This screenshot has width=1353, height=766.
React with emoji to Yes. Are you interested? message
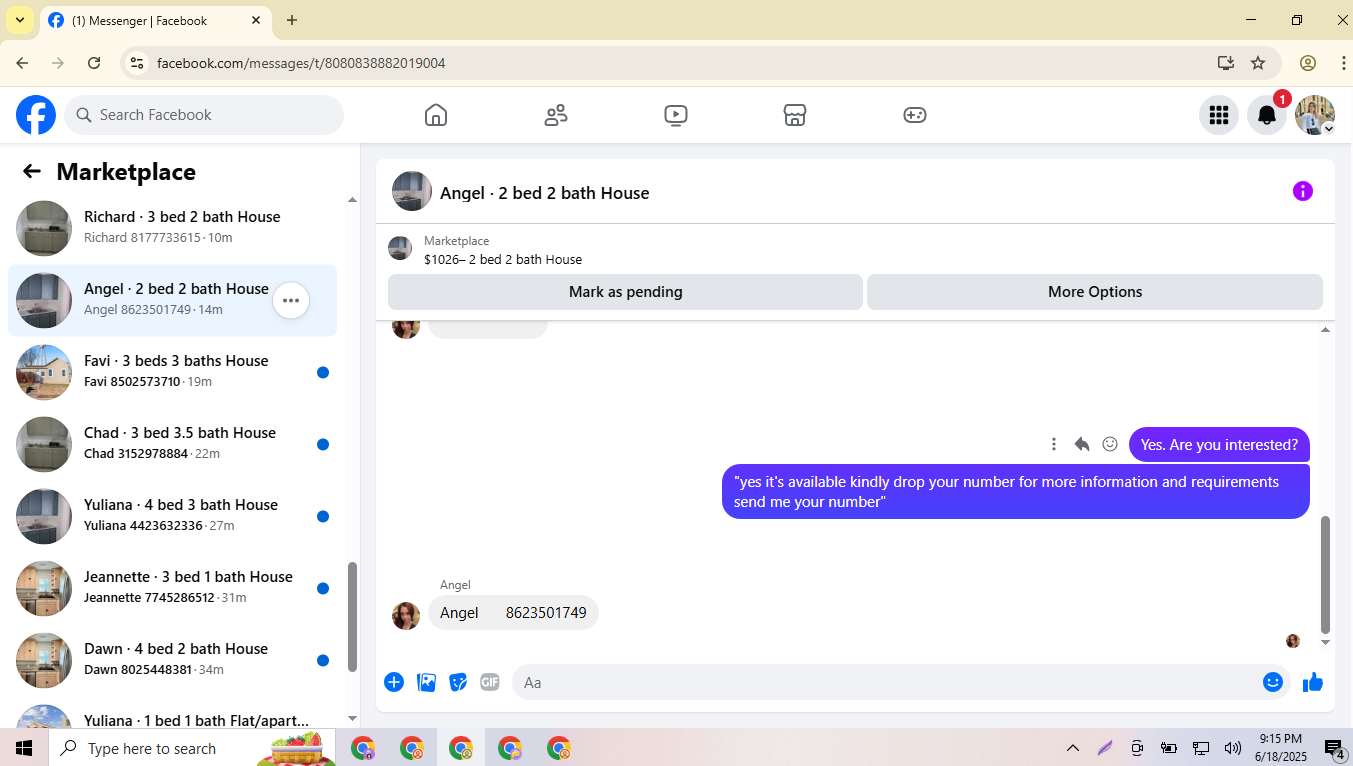coord(1109,444)
